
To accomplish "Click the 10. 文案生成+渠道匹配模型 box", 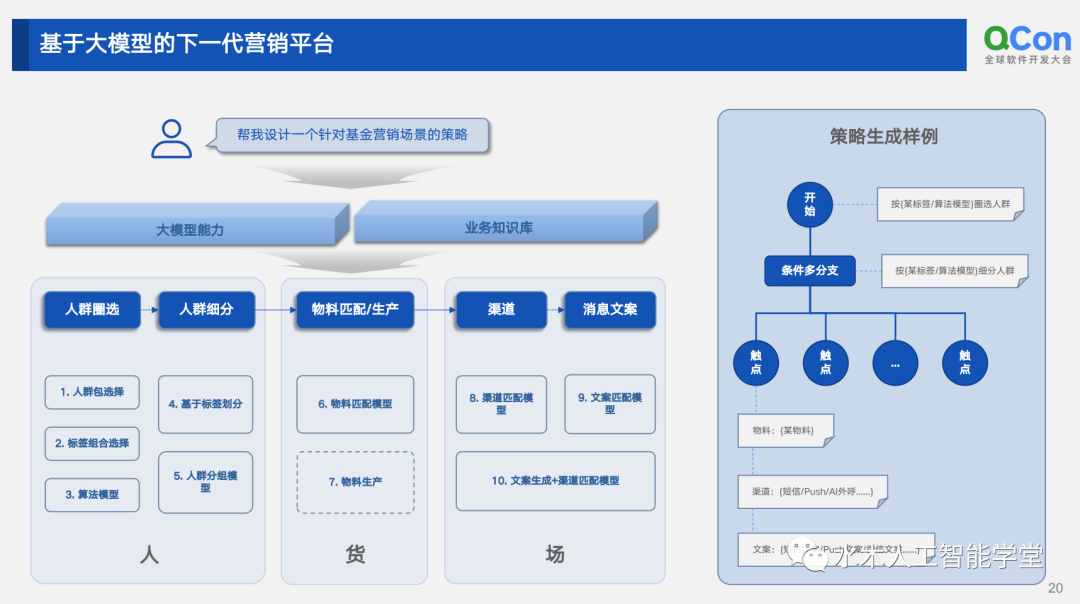I will coord(555,481).
